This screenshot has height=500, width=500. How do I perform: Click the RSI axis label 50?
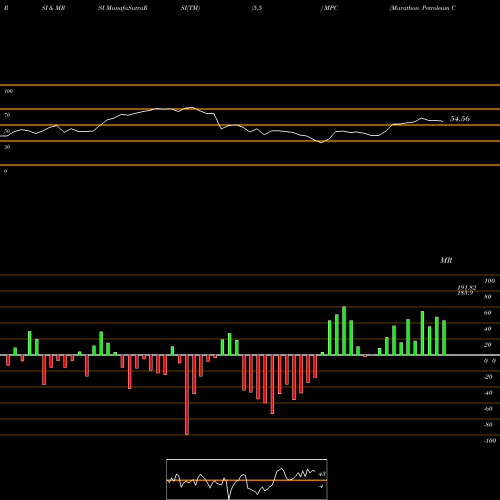7,131
